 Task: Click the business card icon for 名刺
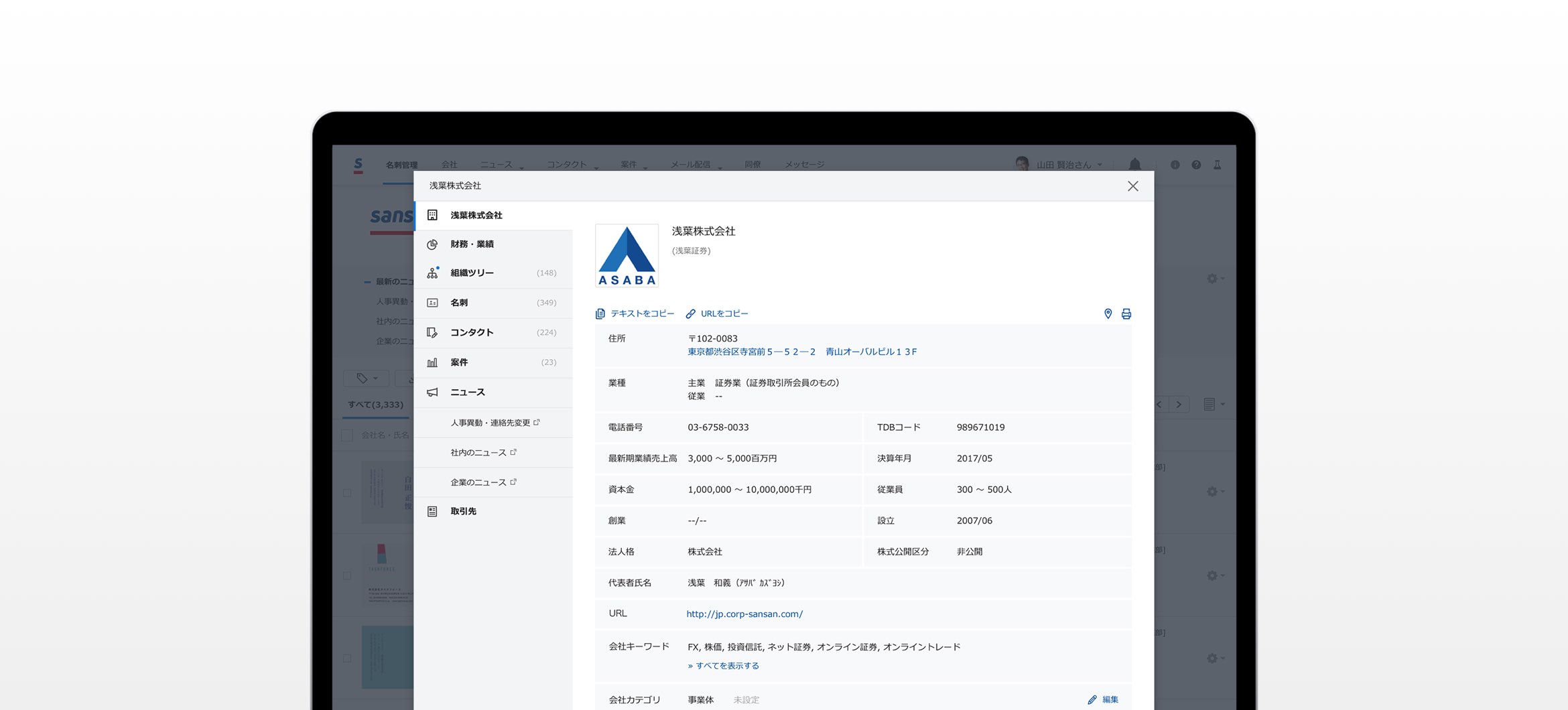pos(432,303)
